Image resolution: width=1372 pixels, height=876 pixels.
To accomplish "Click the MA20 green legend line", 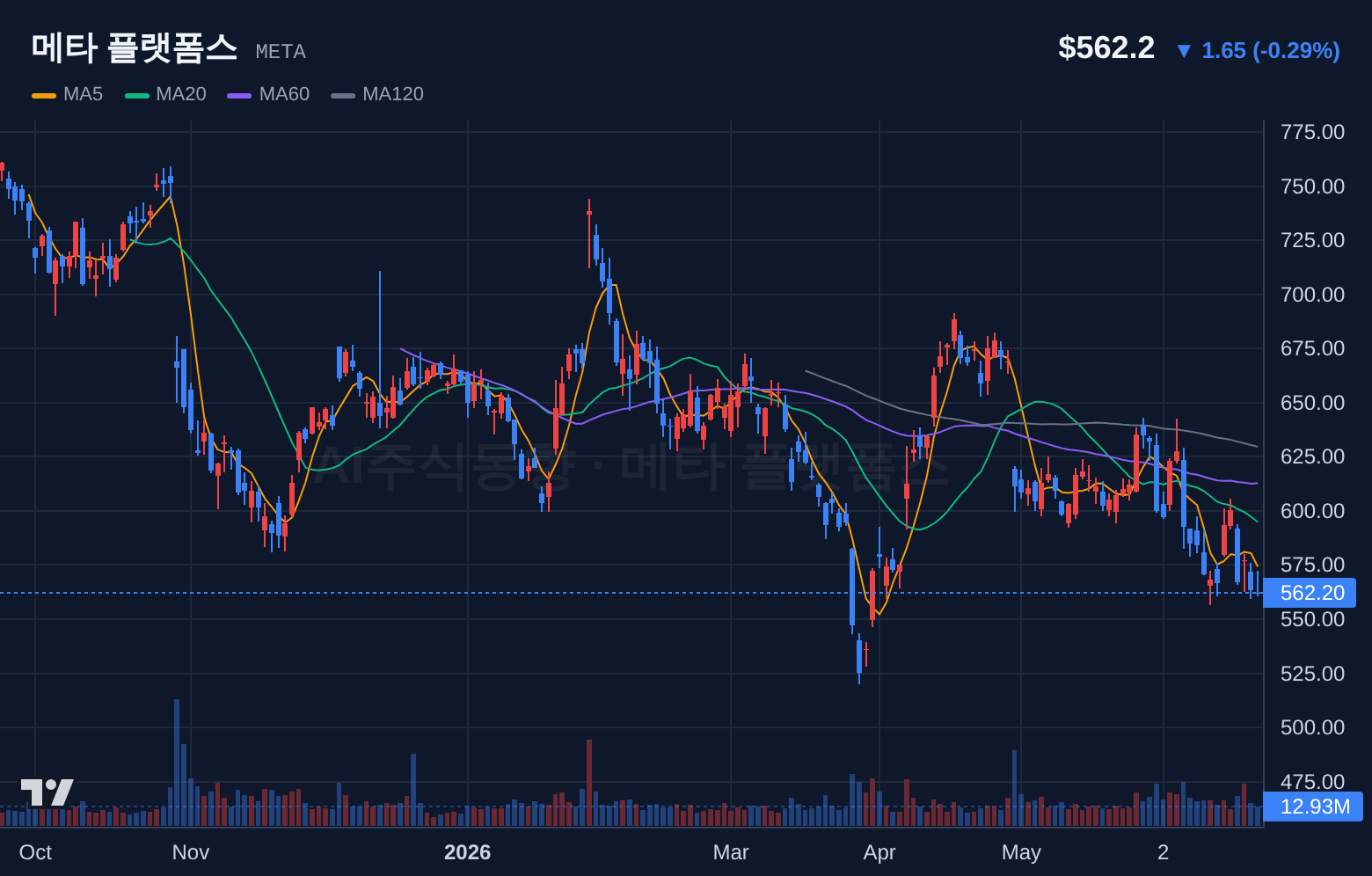I will tap(137, 95).
